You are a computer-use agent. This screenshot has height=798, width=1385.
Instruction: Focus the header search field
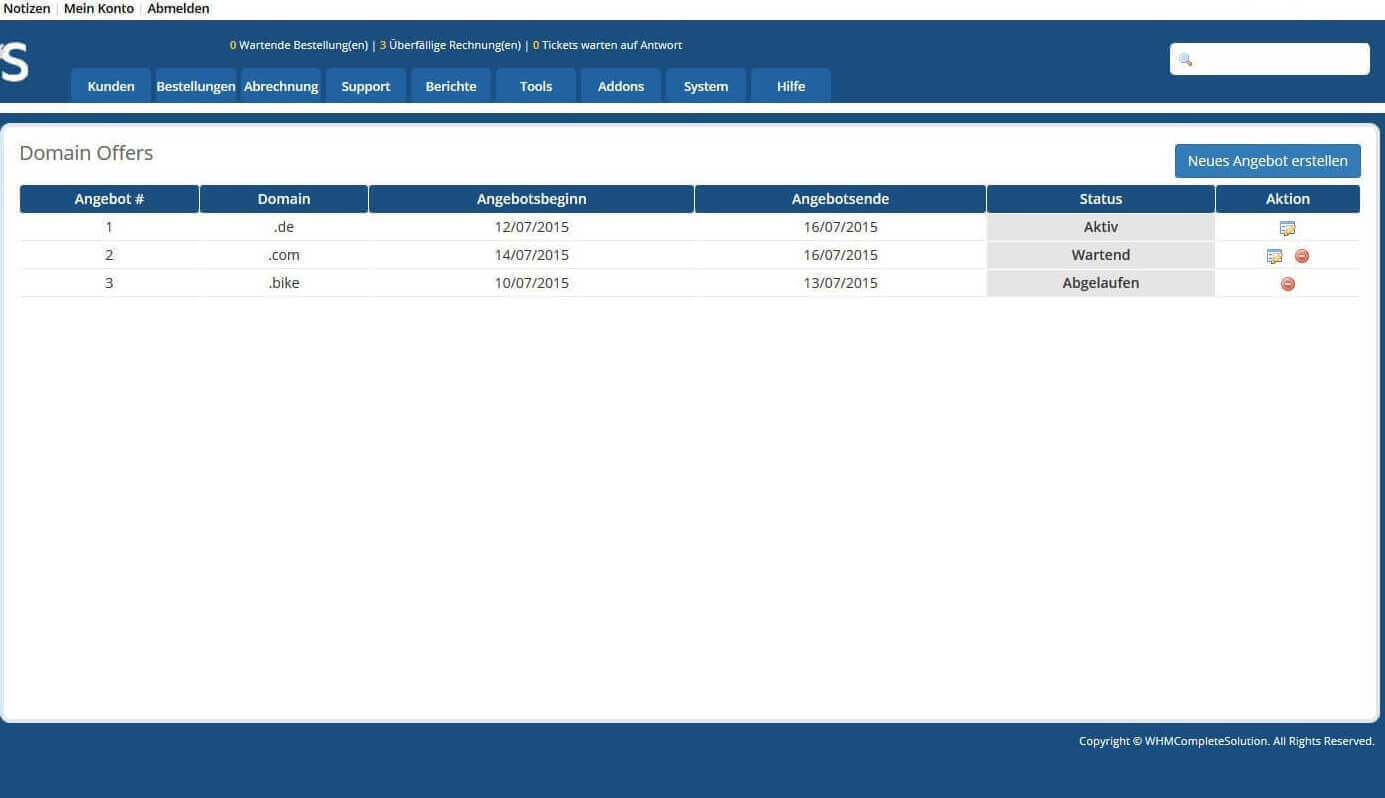(x=1280, y=60)
